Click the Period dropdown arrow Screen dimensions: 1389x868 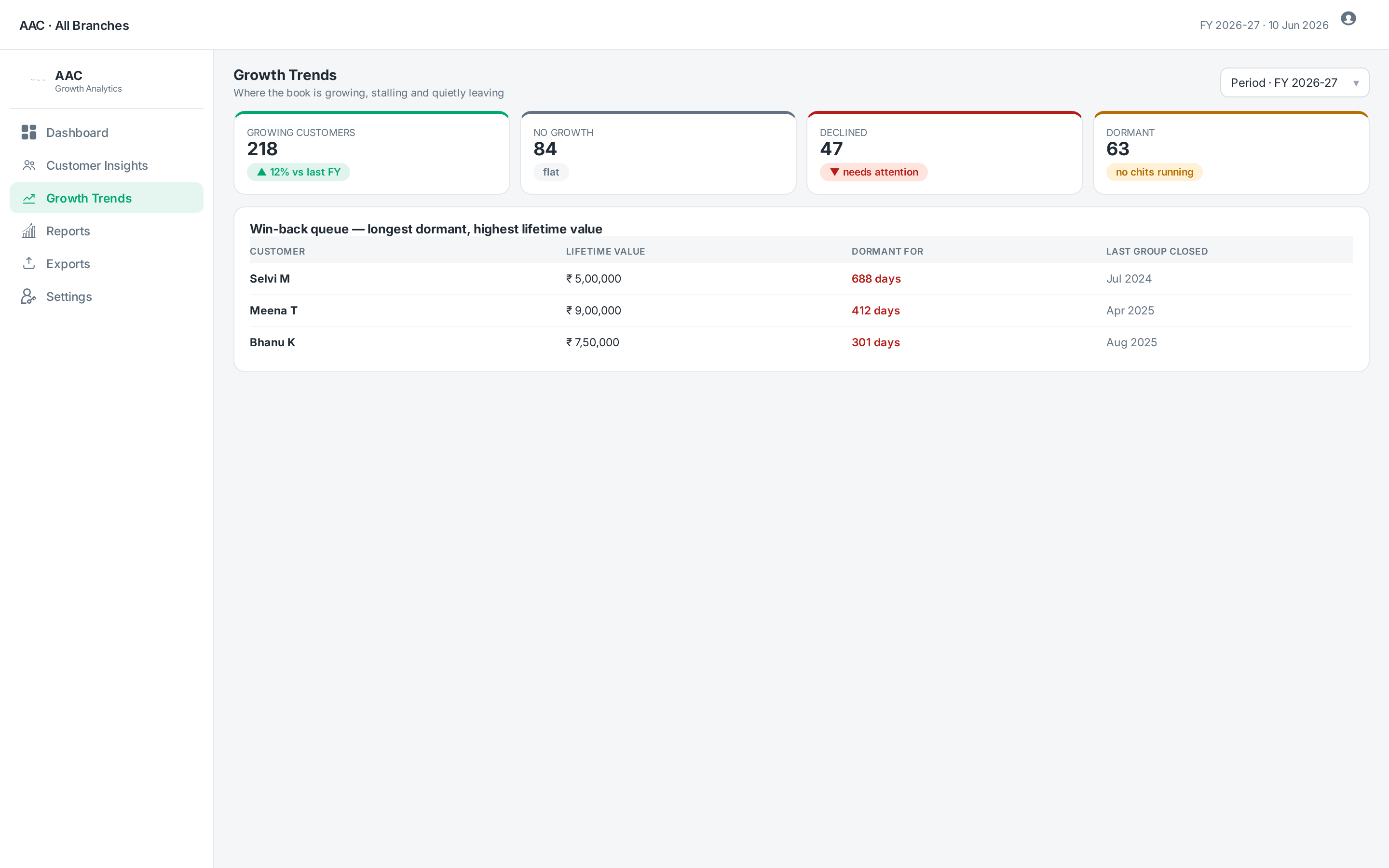(1356, 83)
